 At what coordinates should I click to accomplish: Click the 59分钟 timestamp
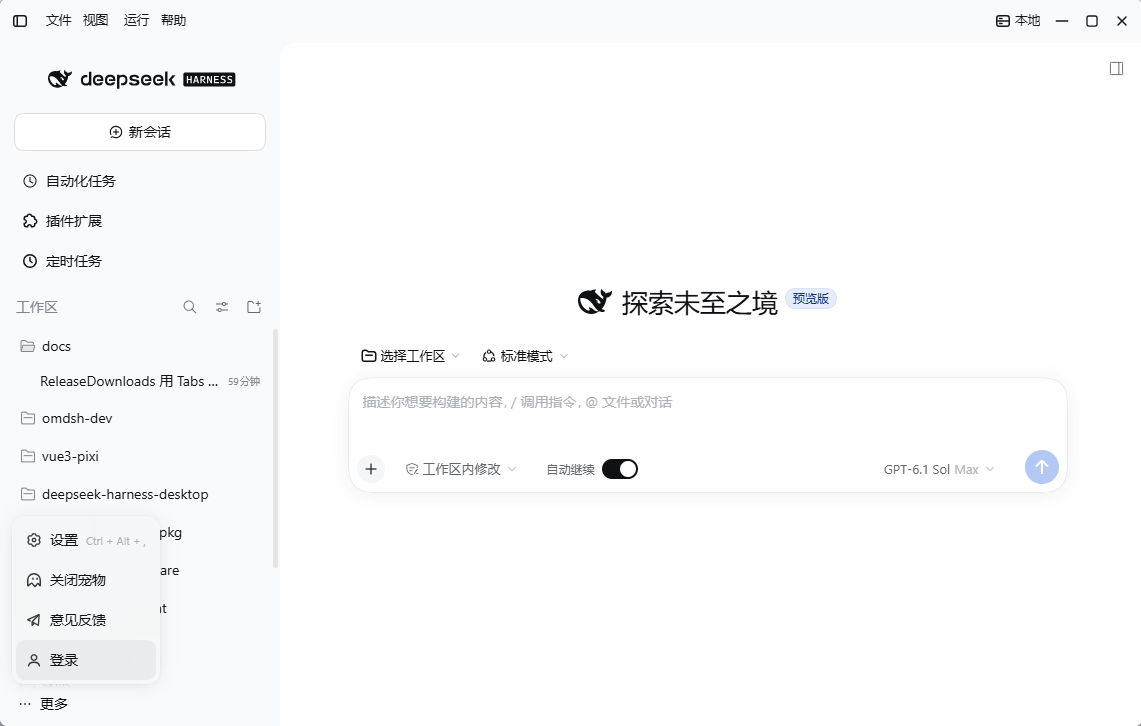click(244, 381)
